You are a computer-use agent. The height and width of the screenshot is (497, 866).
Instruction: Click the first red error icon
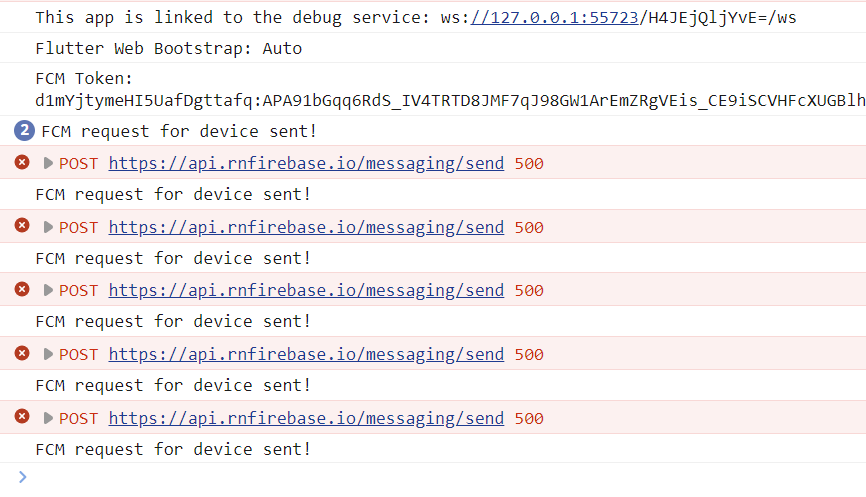click(22, 162)
